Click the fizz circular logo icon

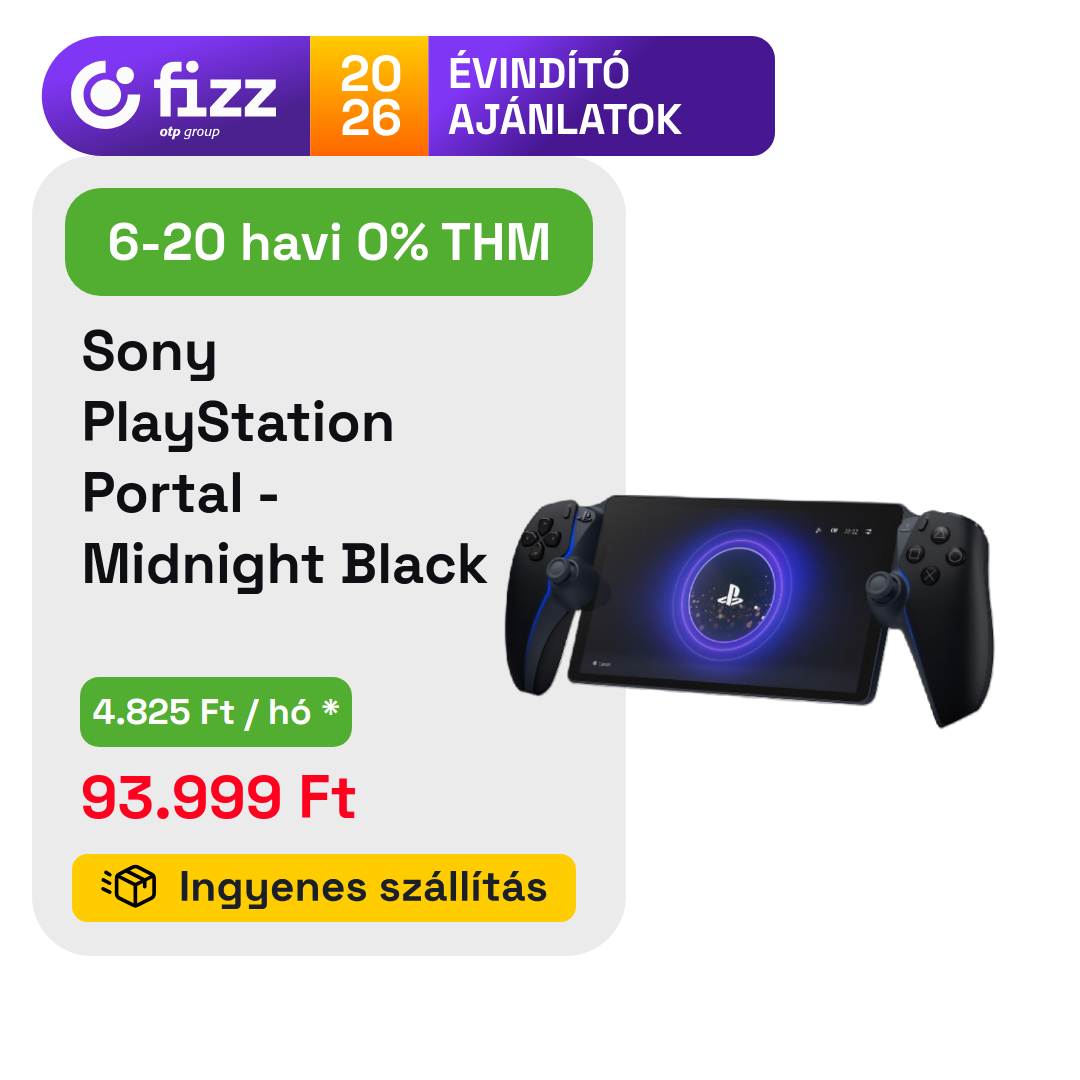pos(104,95)
